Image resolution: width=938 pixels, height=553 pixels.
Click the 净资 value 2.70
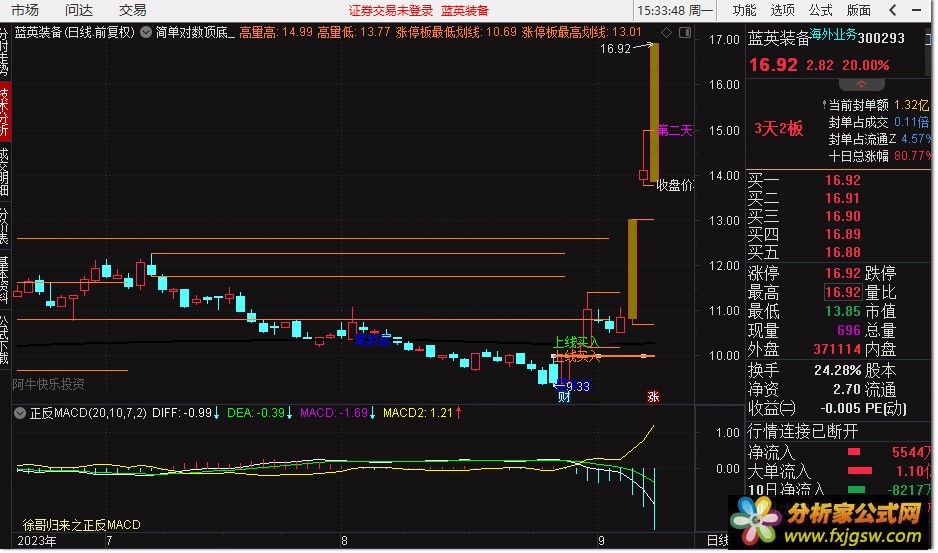[847, 390]
